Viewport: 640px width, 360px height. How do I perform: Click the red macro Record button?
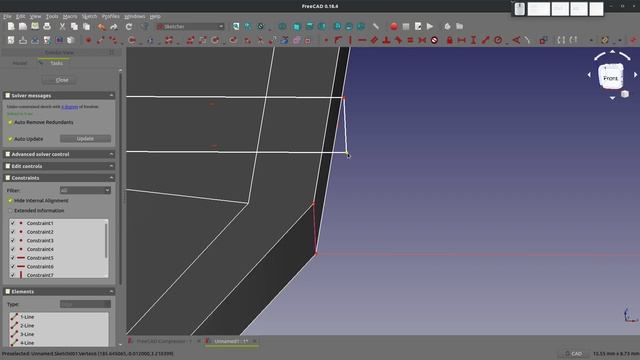393,27
